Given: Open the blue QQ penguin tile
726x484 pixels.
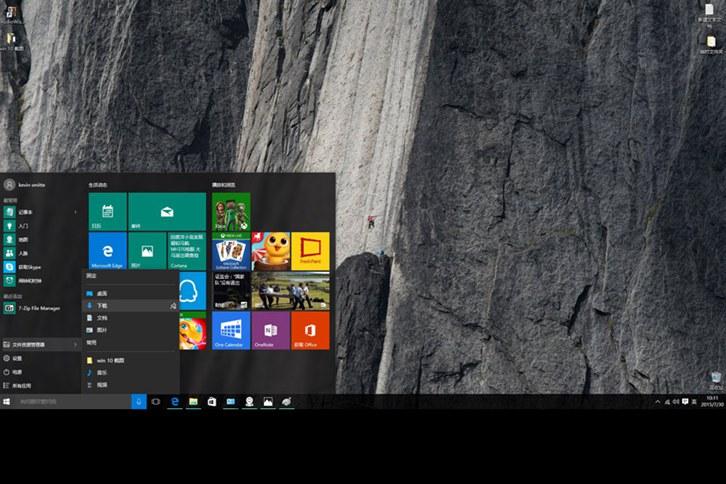Looking at the screenshot, I should pyautogui.click(x=193, y=291).
